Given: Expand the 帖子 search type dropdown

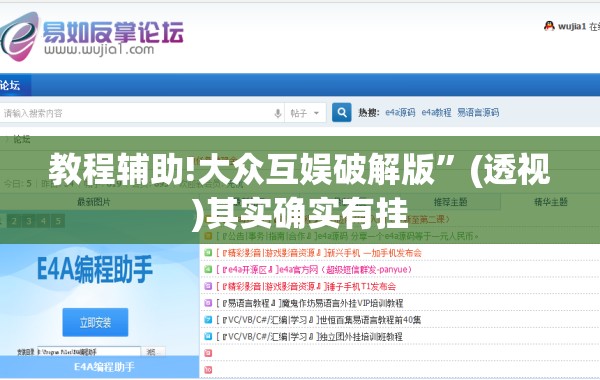Looking at the screenshot, I should coord(305,113).
